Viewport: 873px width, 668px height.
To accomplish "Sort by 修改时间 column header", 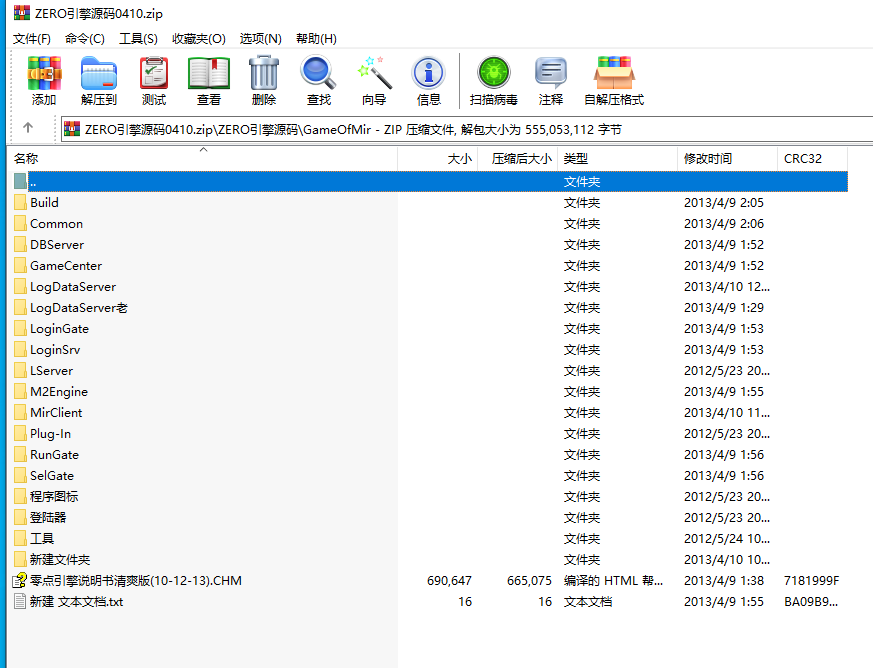I will 727,159.
